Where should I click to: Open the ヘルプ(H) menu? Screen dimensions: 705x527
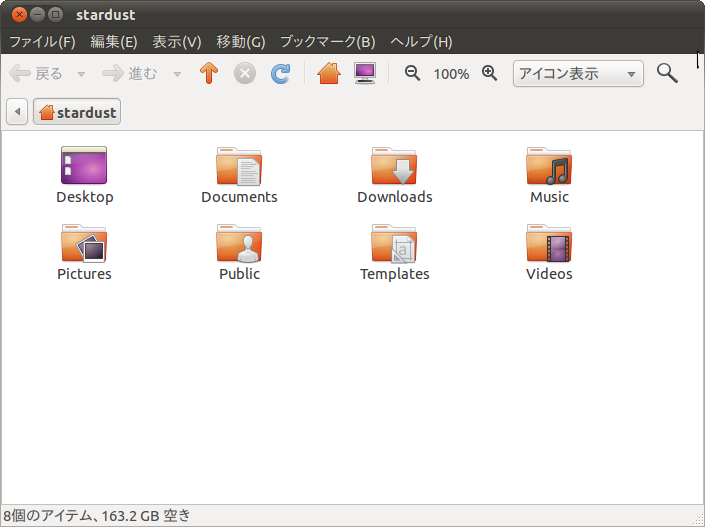421,42
